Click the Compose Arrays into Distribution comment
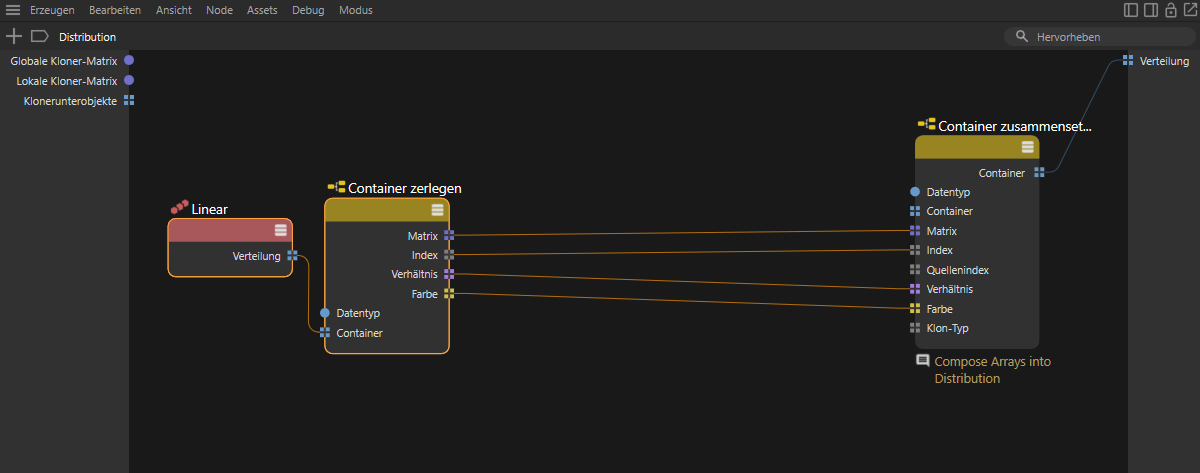This screenshot has width=1200, height=473. coord(991,370)
